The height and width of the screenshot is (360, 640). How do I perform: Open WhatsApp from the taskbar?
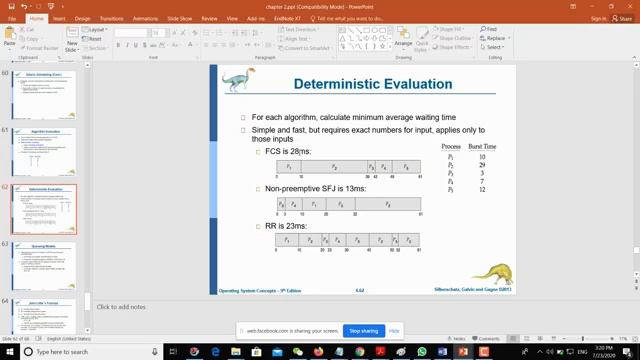point(422,351)
